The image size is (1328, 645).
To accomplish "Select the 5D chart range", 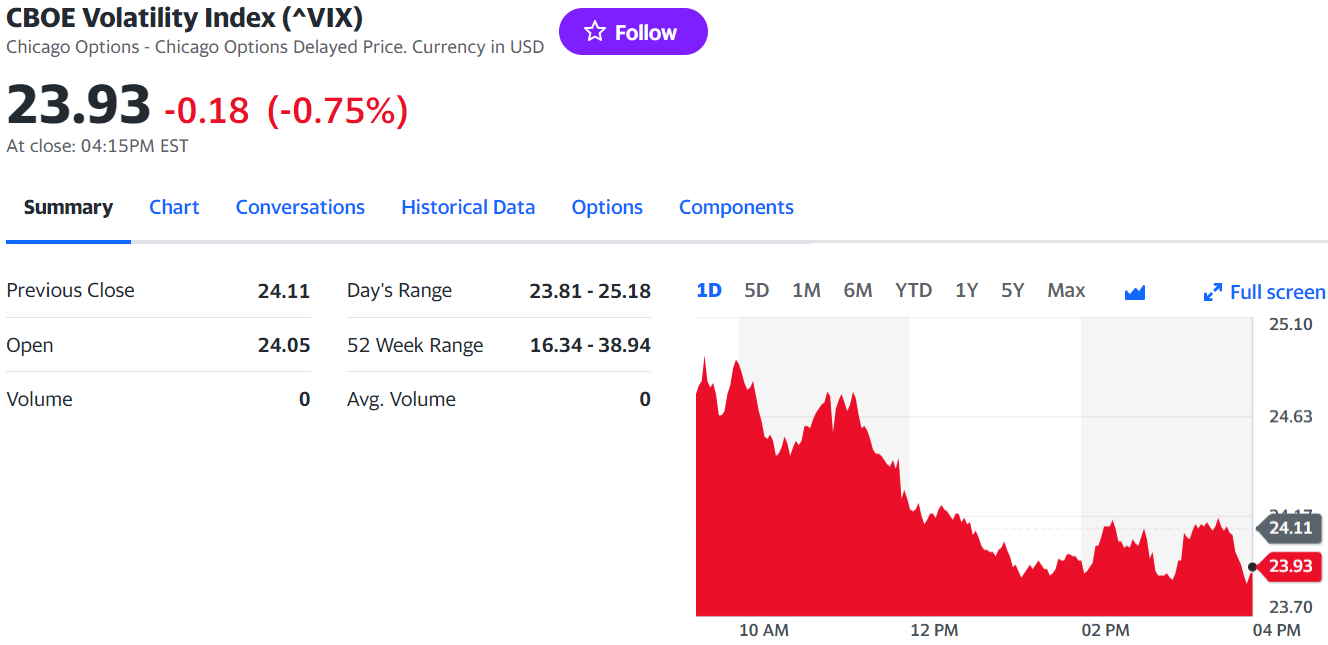I will [x=757, y=290].
